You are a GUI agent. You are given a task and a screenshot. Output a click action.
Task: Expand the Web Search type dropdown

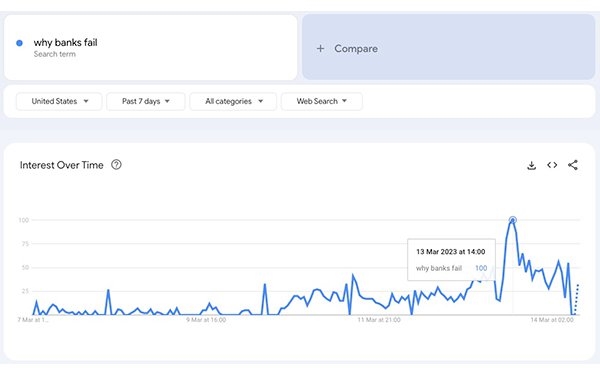click(321, 101)
